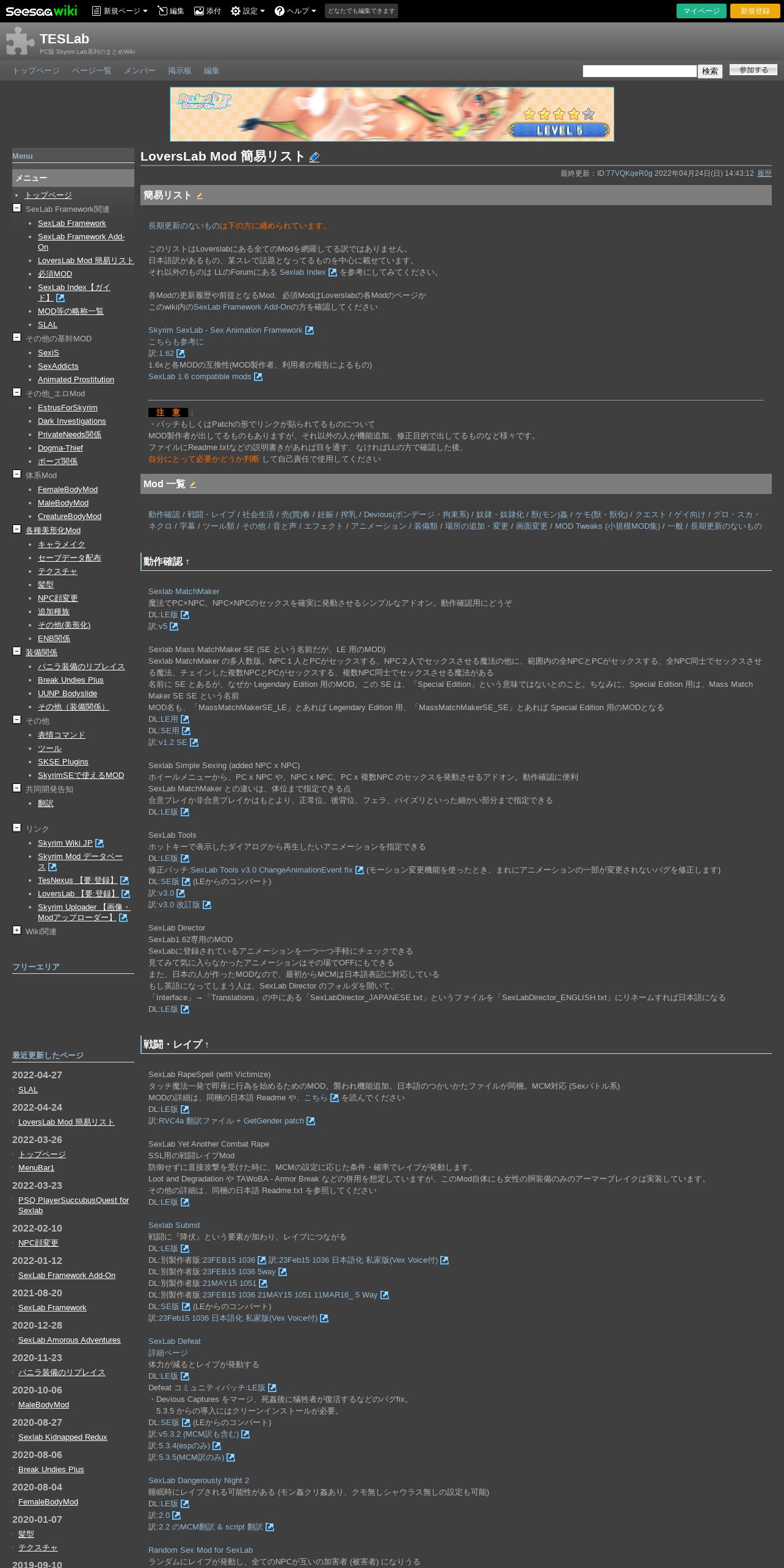The height and width of the screenshot is (1568, 784).
Task: Click external icon beside sidebar SexLab Index ガイド
Action: coord(60,298)
